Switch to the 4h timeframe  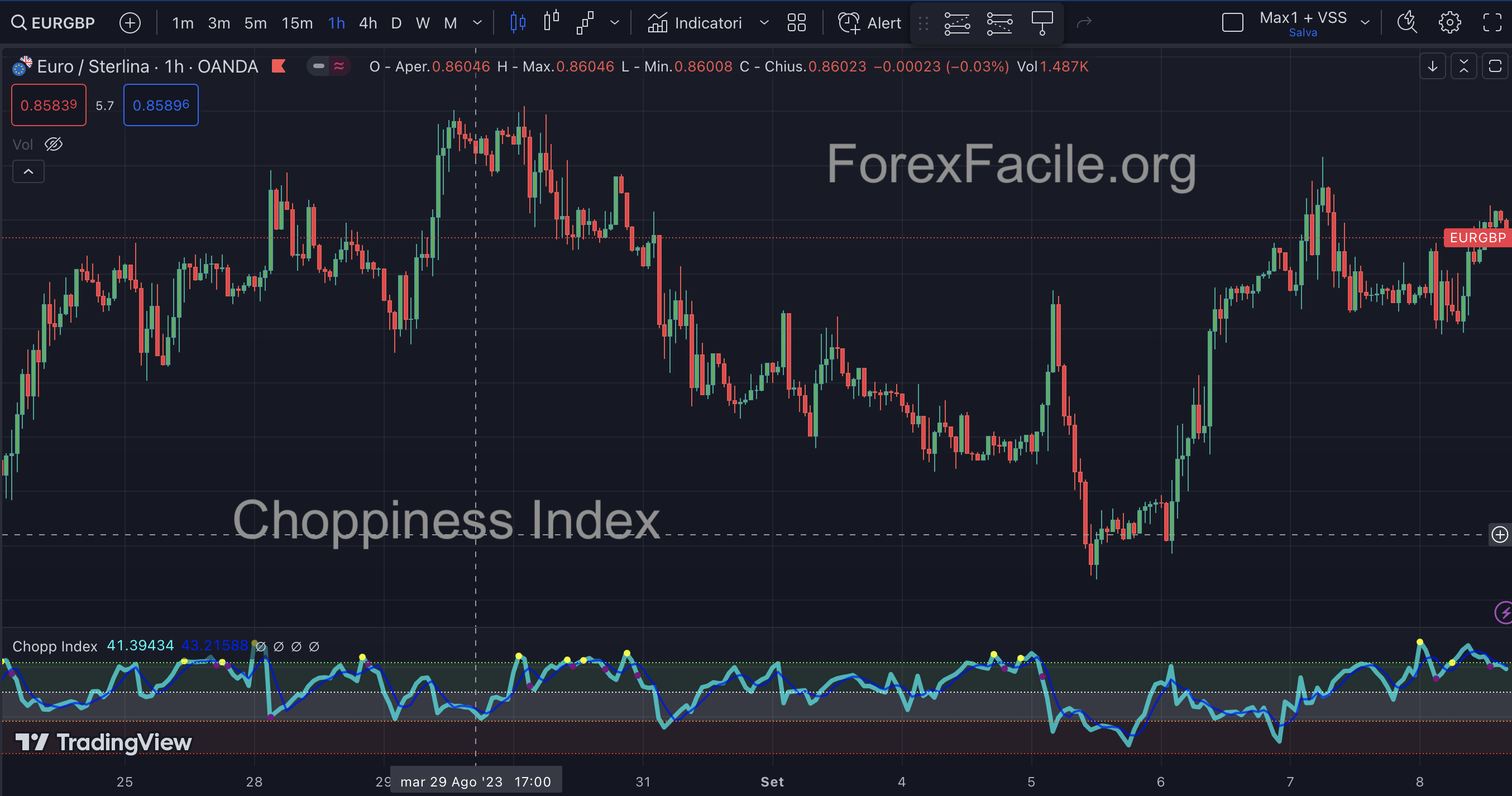(x=368, y=23)
